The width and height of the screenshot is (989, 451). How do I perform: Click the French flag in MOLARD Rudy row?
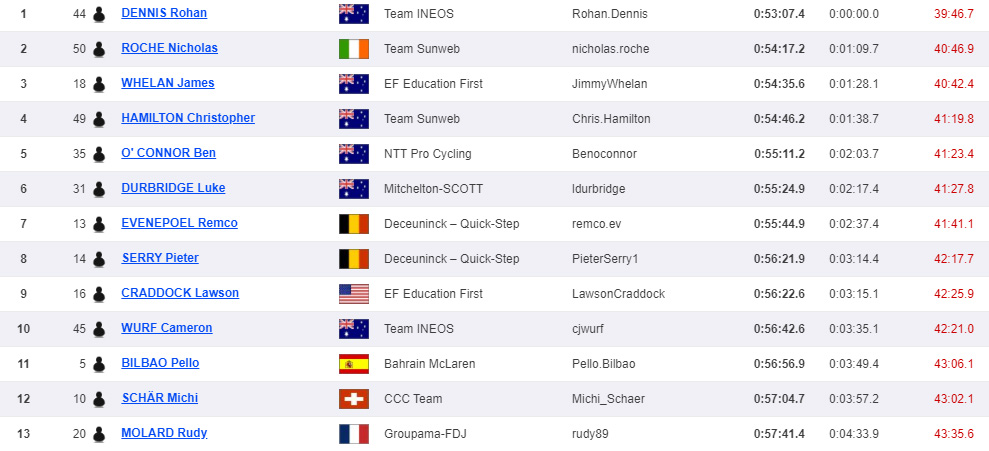[x=354, y=434]
